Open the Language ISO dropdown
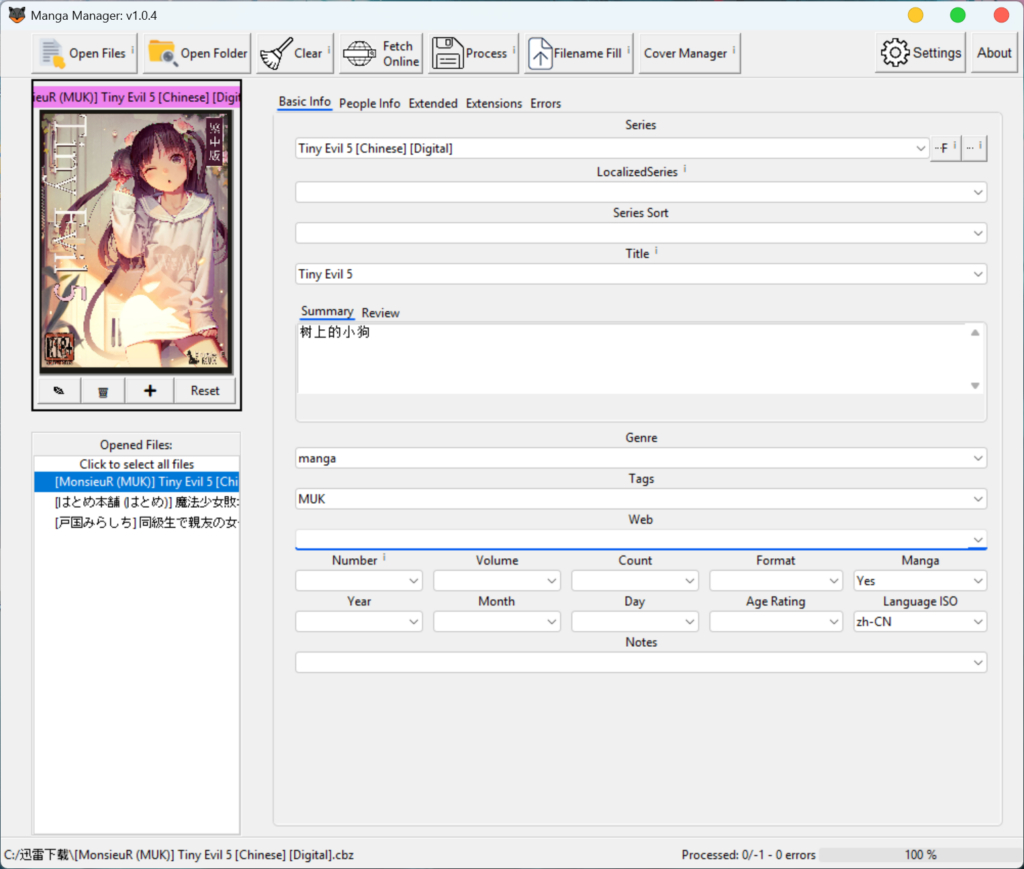 click(978, 622)
